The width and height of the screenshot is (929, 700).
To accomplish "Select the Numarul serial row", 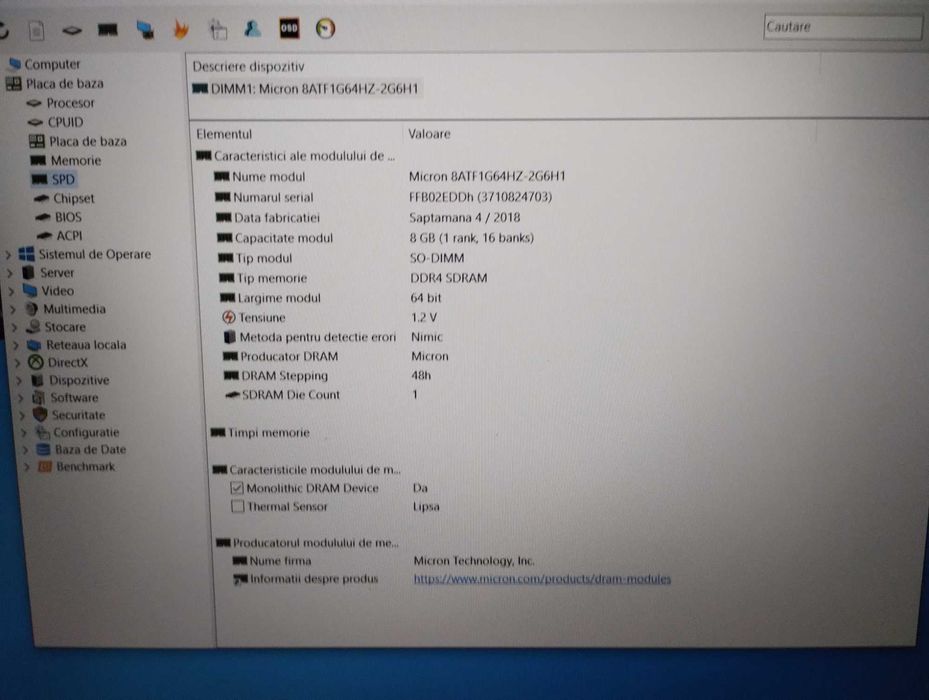I will 384,197.
